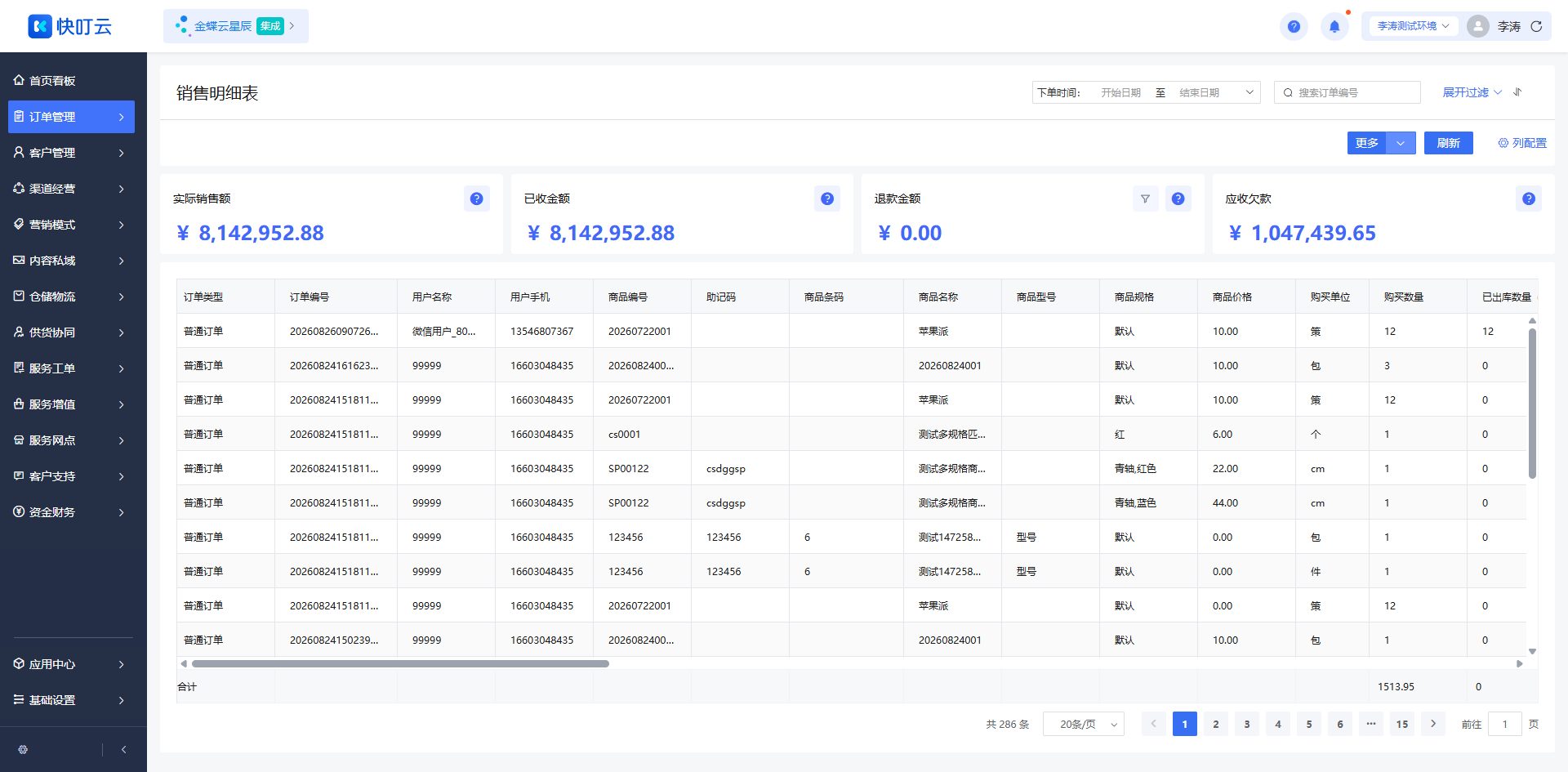Click the 金蝶云星辰 集成 tab button
Image resolution: width=1568 pixels, height=772 pixels.
tap(236, 26)
